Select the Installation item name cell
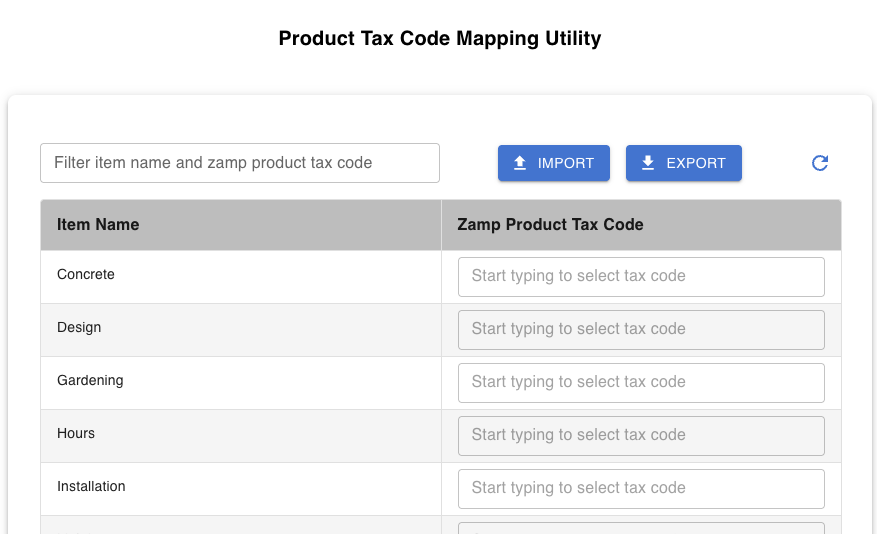The width and height of the screenshot is (877, 534). coord(91,487)
